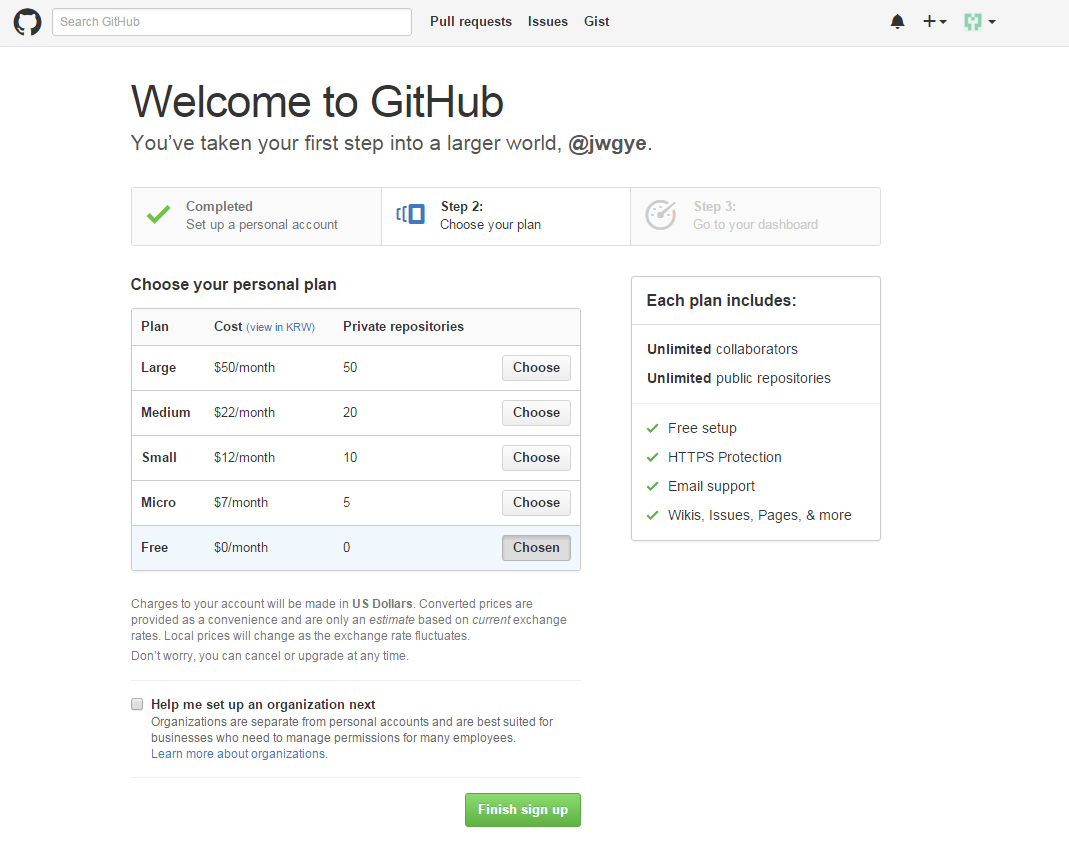This screenshot has width=1069, height=861.
Task: Click the $50/month cost cell
Action: (x=244, y=367)
